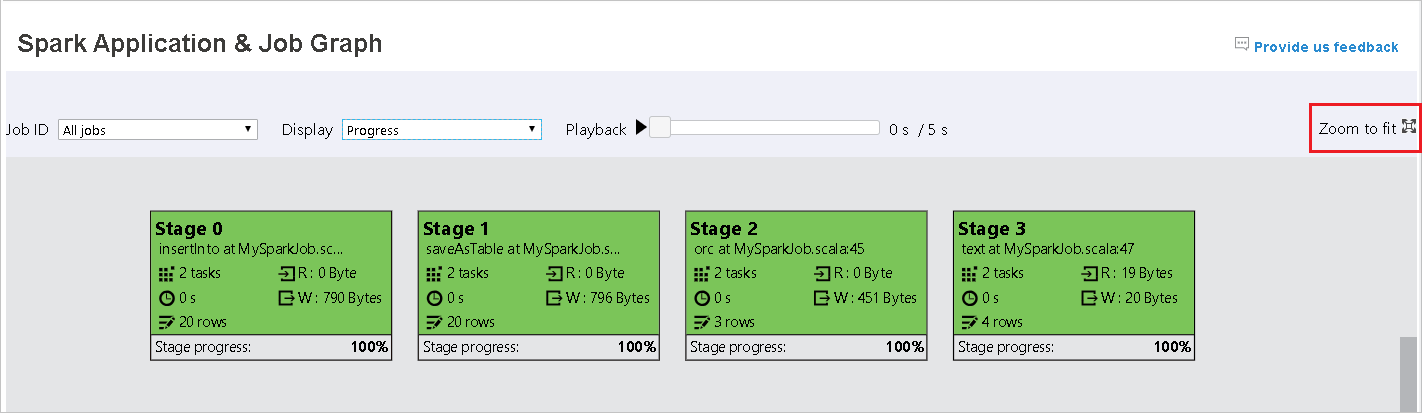Click Stage 0 rows icon
1422x413 pixels.
(x=166, y=322)
